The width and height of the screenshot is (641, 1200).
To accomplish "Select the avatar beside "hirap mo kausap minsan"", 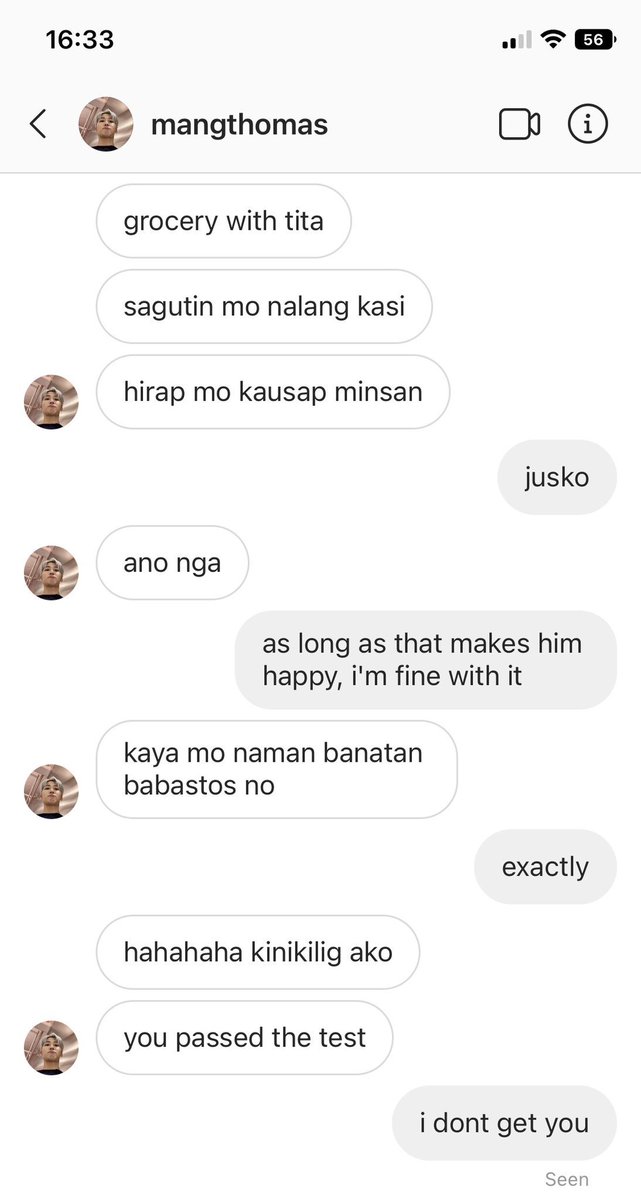I will [51, 402].
